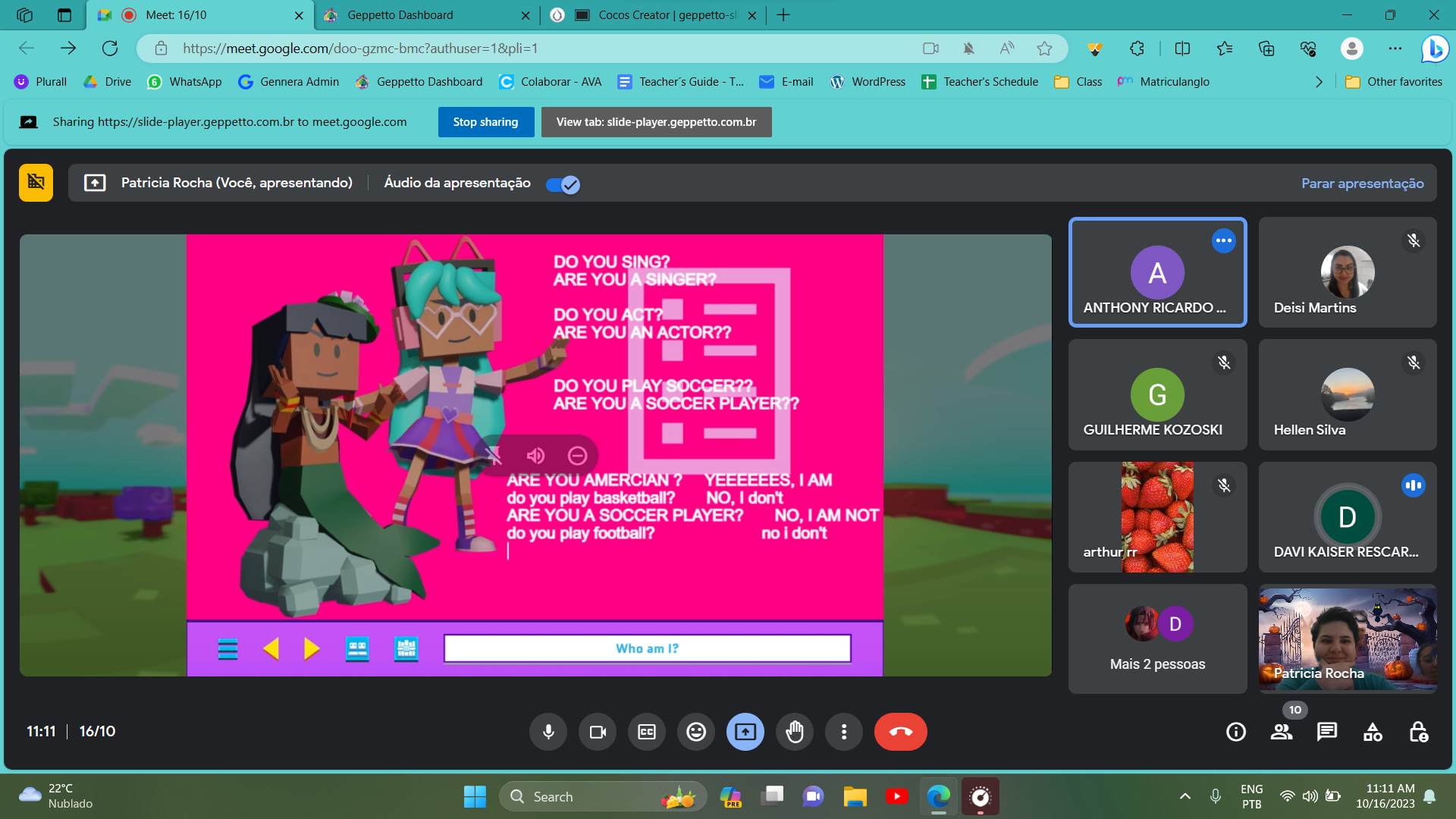The width and height of the screenshot is (1456, 819).
Task: Open options on Anthony Ricardo tile
Action: 1224,240
